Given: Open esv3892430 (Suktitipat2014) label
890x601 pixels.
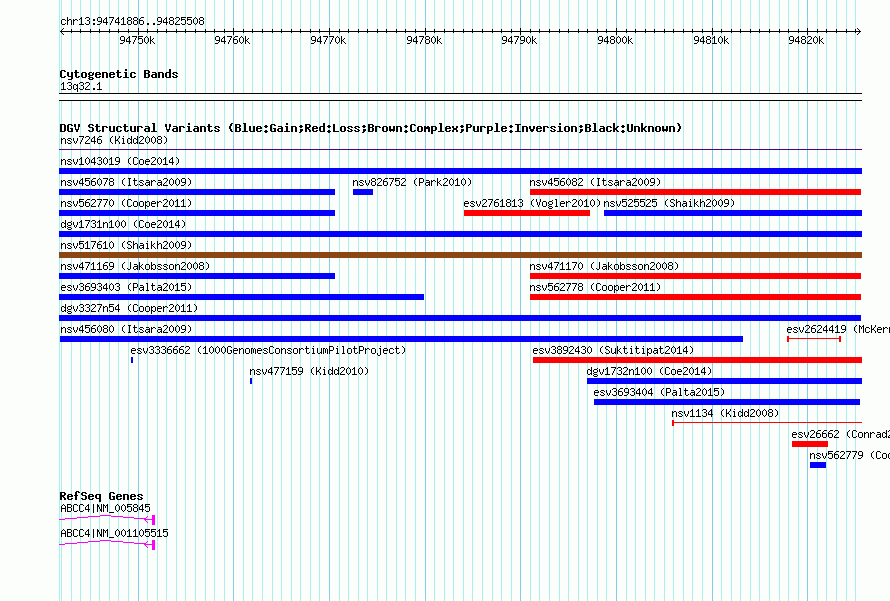Looking at the screenshot, I should (613, 350).
